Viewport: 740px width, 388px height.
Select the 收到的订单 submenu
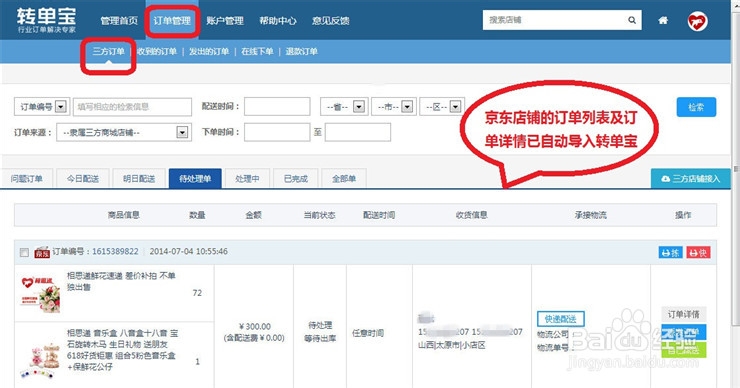click(157, 51)
